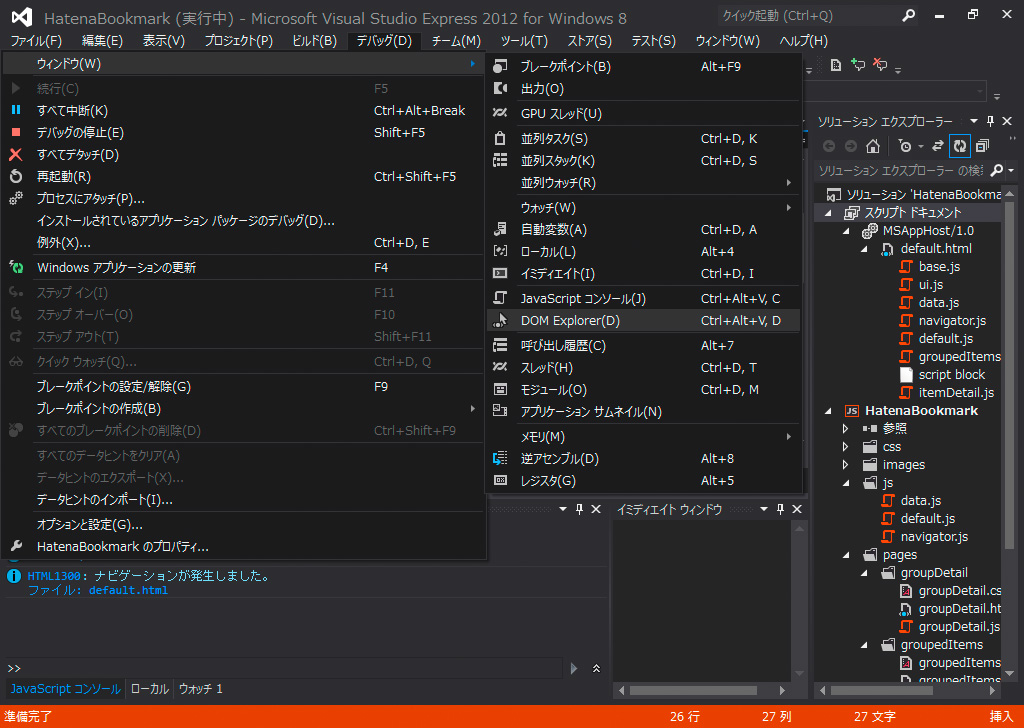
Task: Choose データヒントのインポート(I)... entry
Action: 243,499
